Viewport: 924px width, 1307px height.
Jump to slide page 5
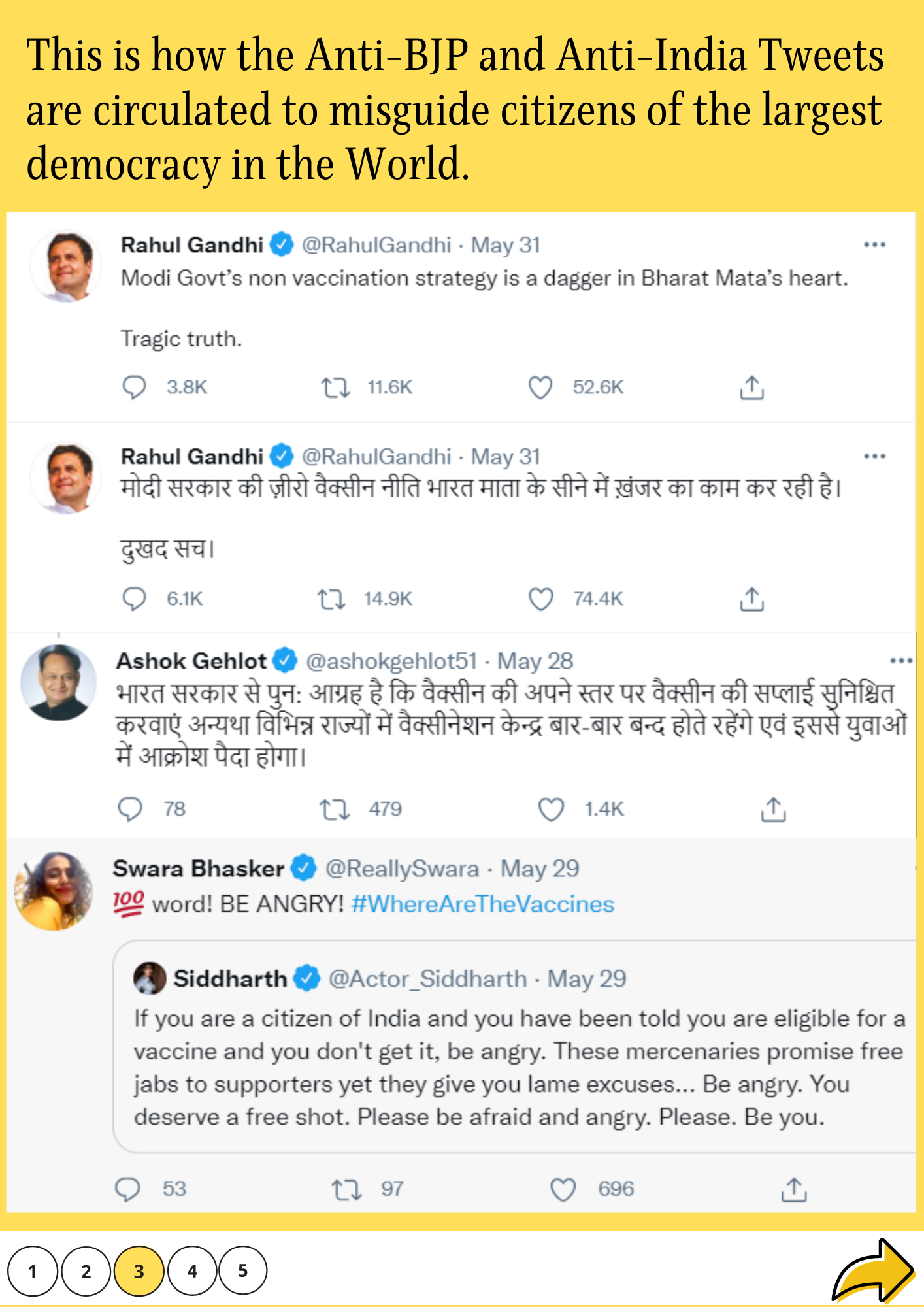click(x=243, y=1271)
